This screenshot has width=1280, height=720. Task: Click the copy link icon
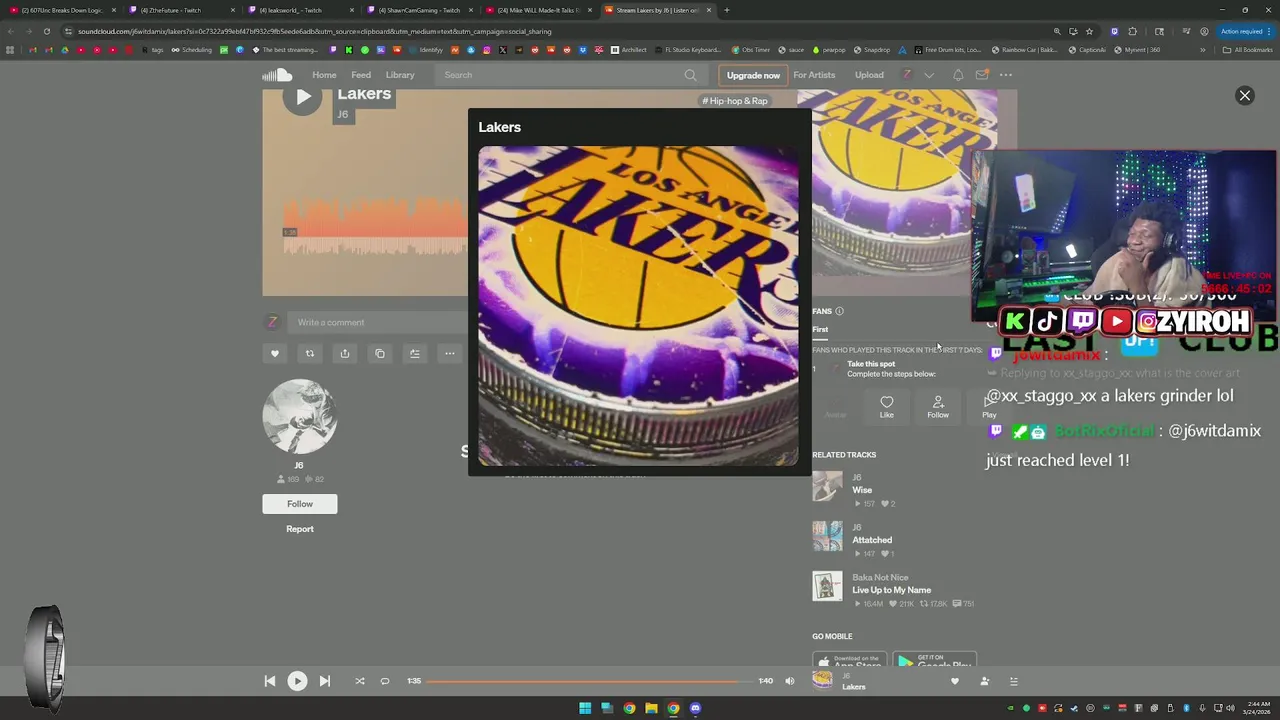pos(380,353)
